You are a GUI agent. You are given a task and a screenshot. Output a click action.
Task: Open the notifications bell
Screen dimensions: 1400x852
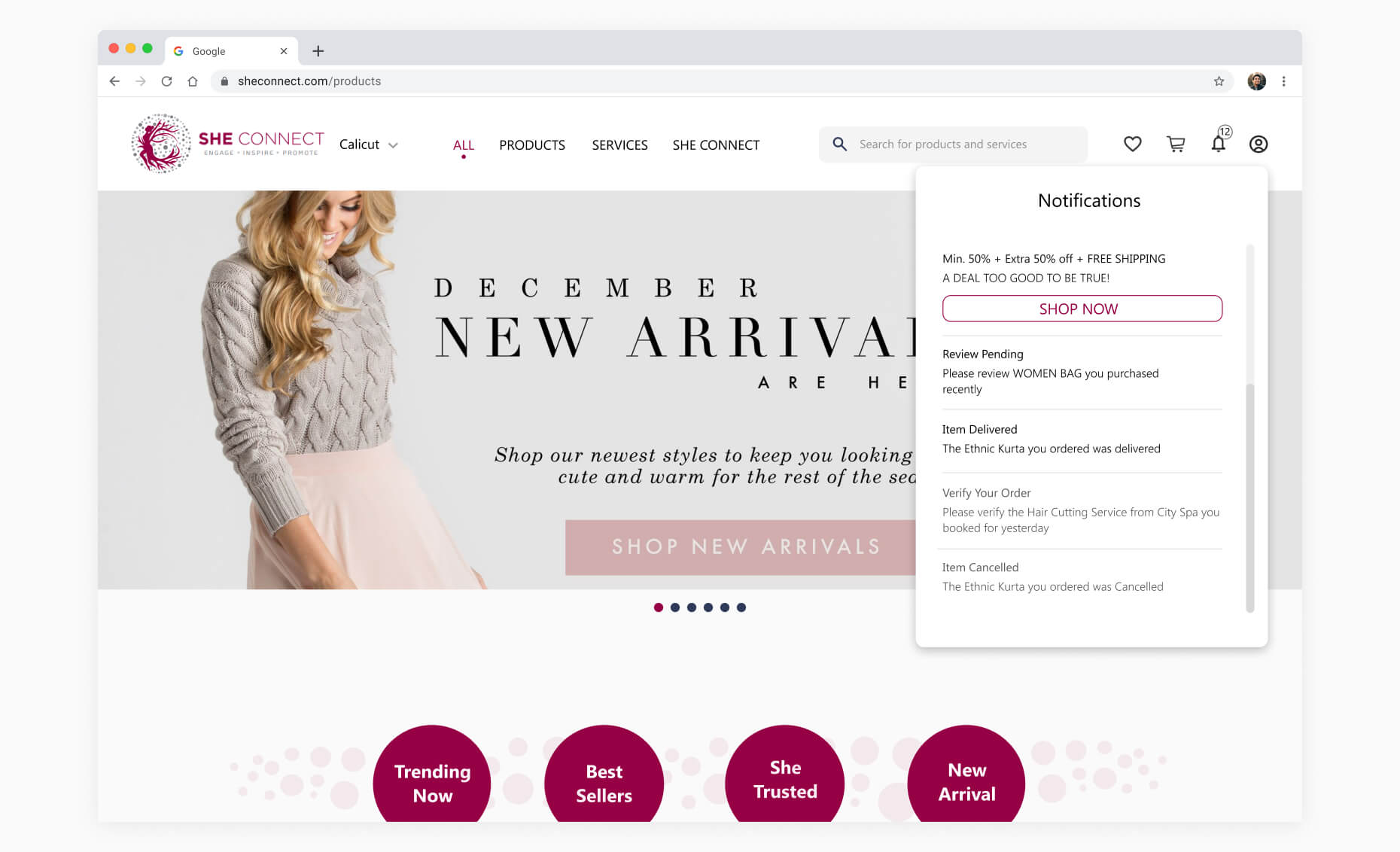[x=1218, y=143]
